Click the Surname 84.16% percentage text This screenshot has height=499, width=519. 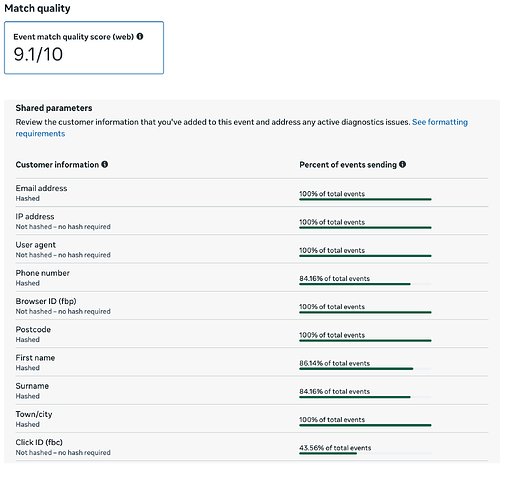click(x=335, y=391)
